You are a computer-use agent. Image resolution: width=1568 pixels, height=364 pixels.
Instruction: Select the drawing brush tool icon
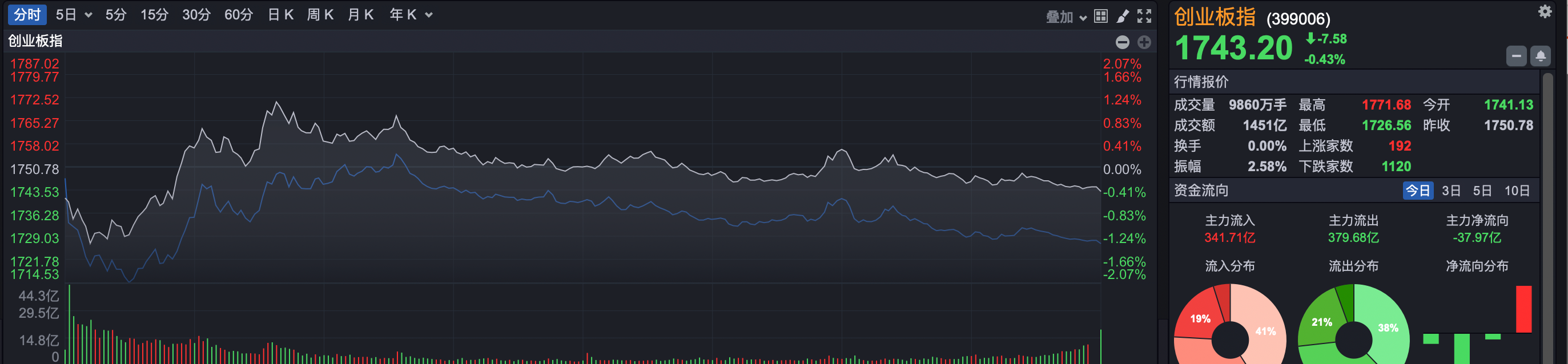[1123, 17]
